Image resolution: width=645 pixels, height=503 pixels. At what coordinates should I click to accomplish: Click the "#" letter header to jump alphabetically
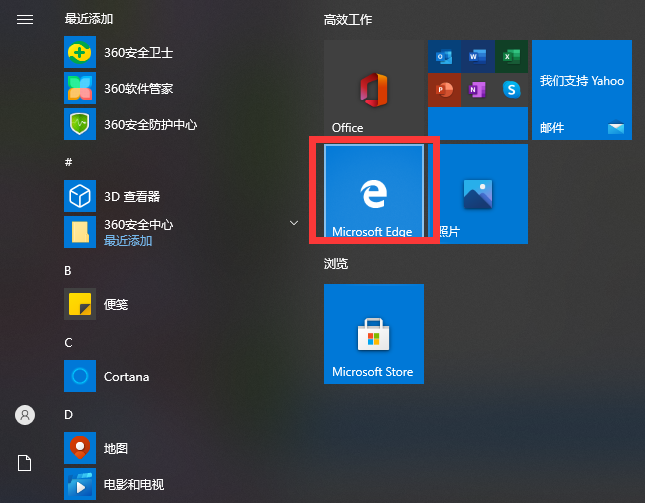[x=69, y=161]
